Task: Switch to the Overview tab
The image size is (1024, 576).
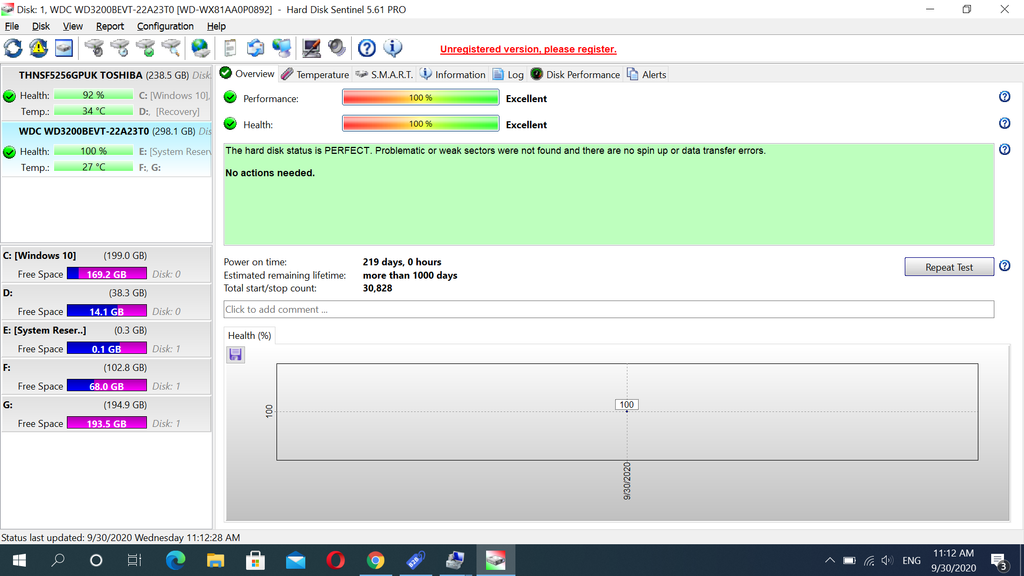Action: tap(248, 74)
